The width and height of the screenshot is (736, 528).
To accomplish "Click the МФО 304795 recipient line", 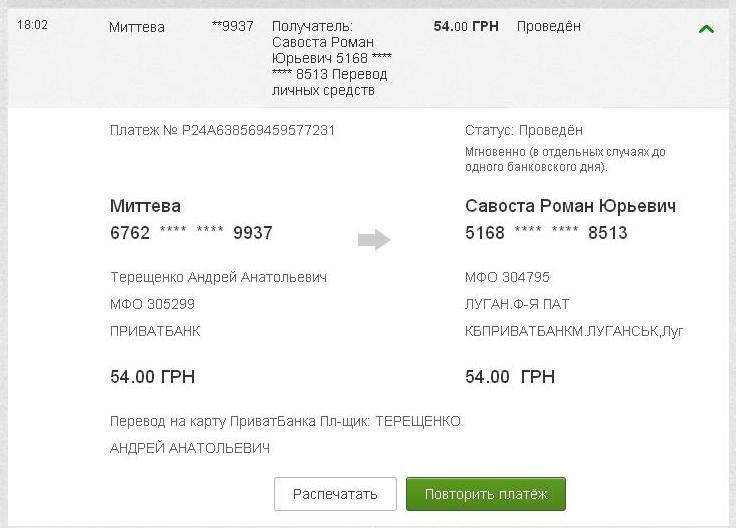I will [507, 277].
